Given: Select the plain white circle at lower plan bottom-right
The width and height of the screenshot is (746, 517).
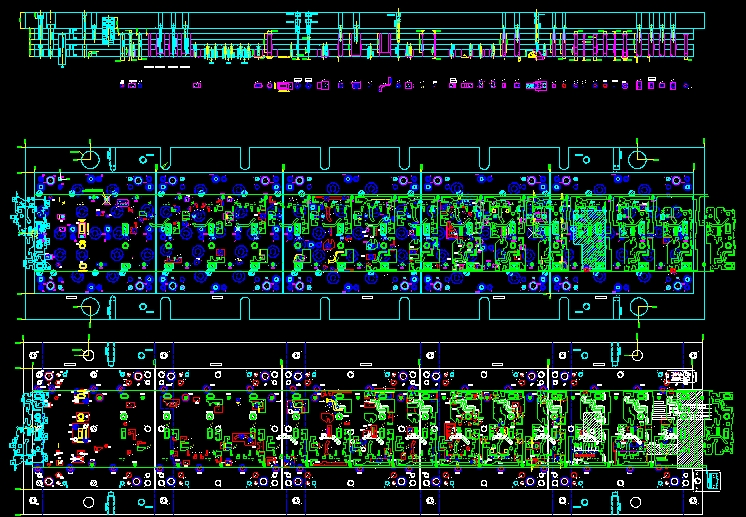Looking at the screenshot, I should pyautogui.click(x=636, y=502).
